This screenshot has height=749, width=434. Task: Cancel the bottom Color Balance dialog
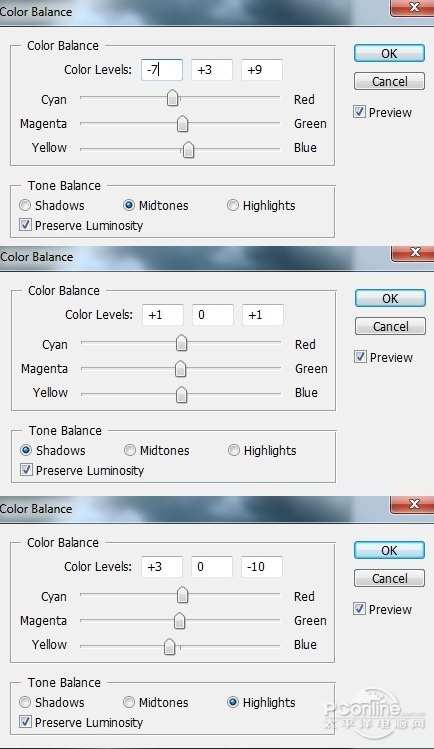389,578
